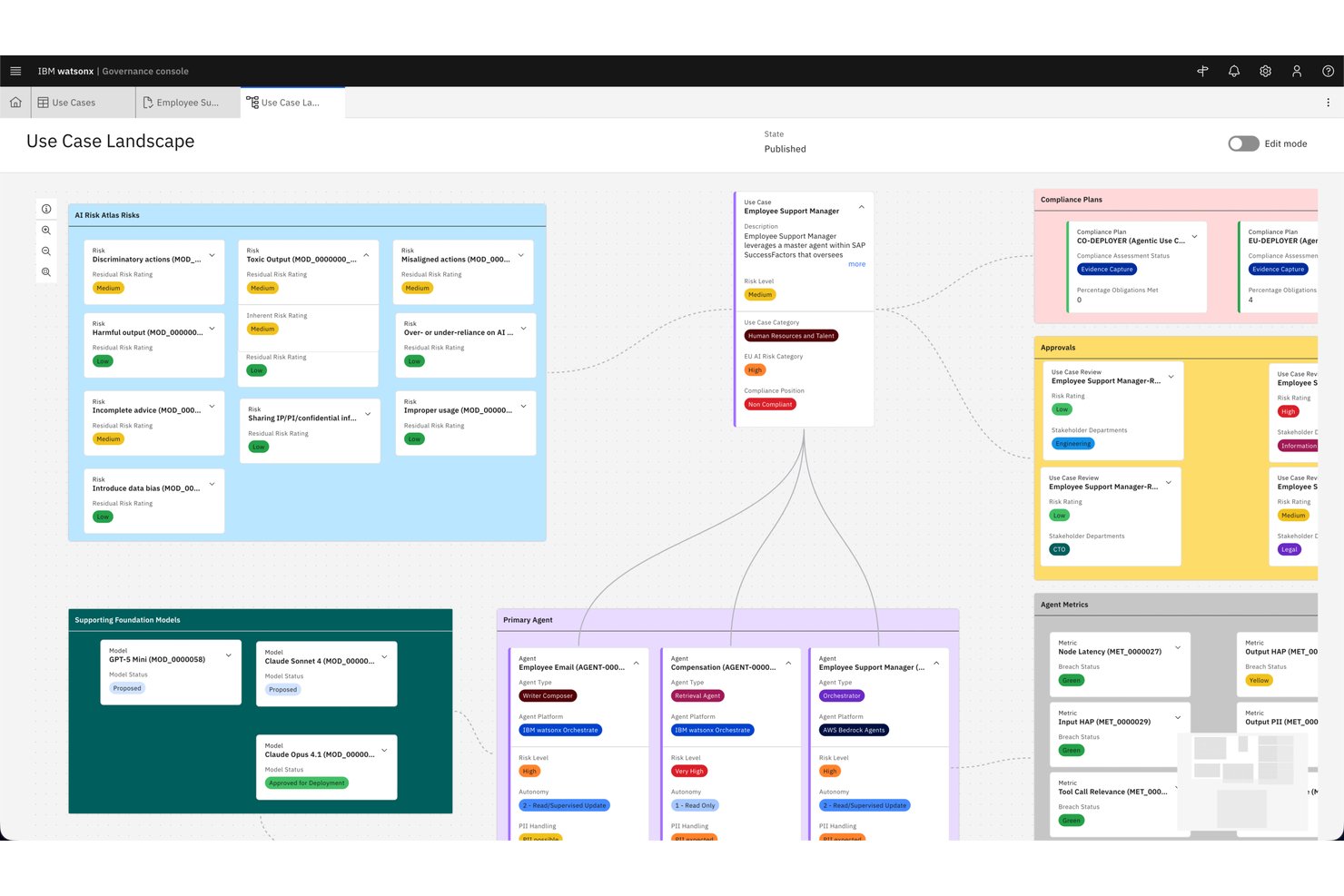Select the Agent Metrics group header
1344x896 pixels.
[x=1176, y=605]
